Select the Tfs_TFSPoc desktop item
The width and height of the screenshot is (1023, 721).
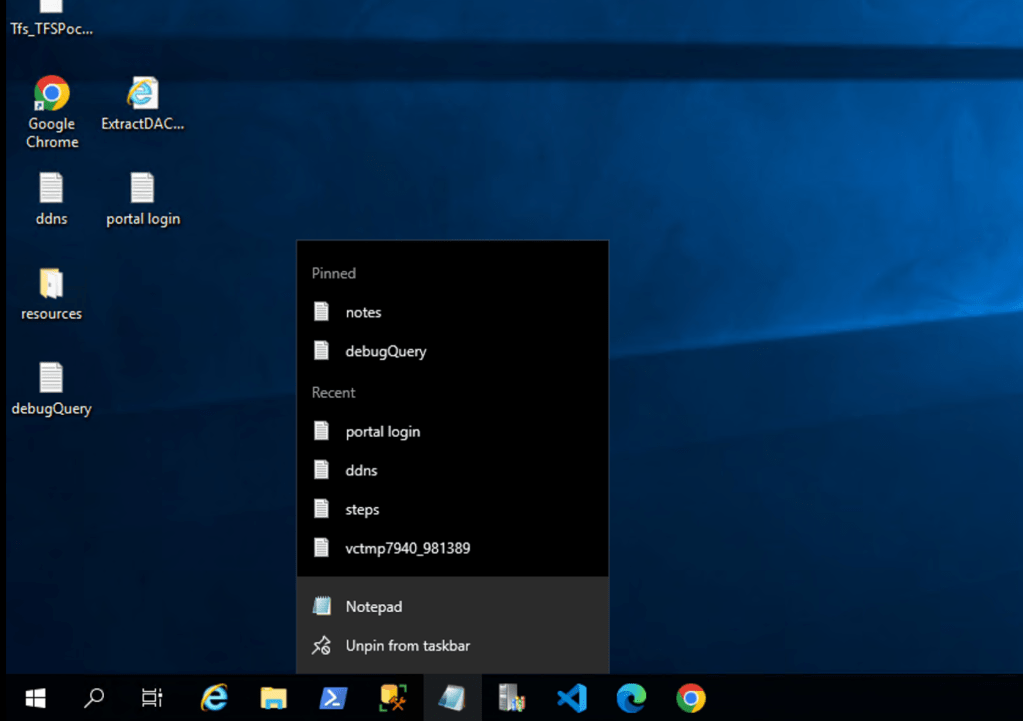pos(51,18)
